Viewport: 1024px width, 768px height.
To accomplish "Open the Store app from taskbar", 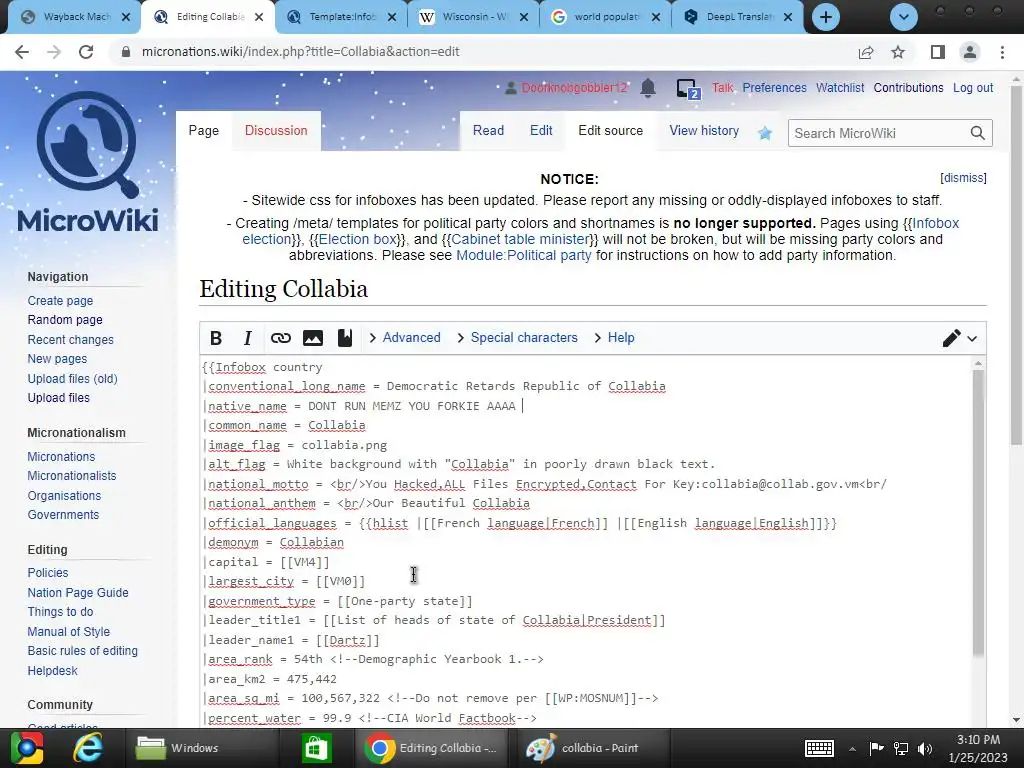I will click(315, 748).
